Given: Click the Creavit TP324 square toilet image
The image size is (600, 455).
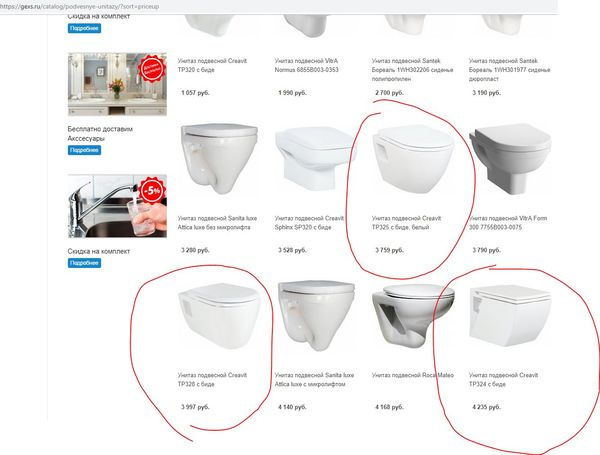Looking at the screenshot, I should pyautogui.click(x=510, y=316).
